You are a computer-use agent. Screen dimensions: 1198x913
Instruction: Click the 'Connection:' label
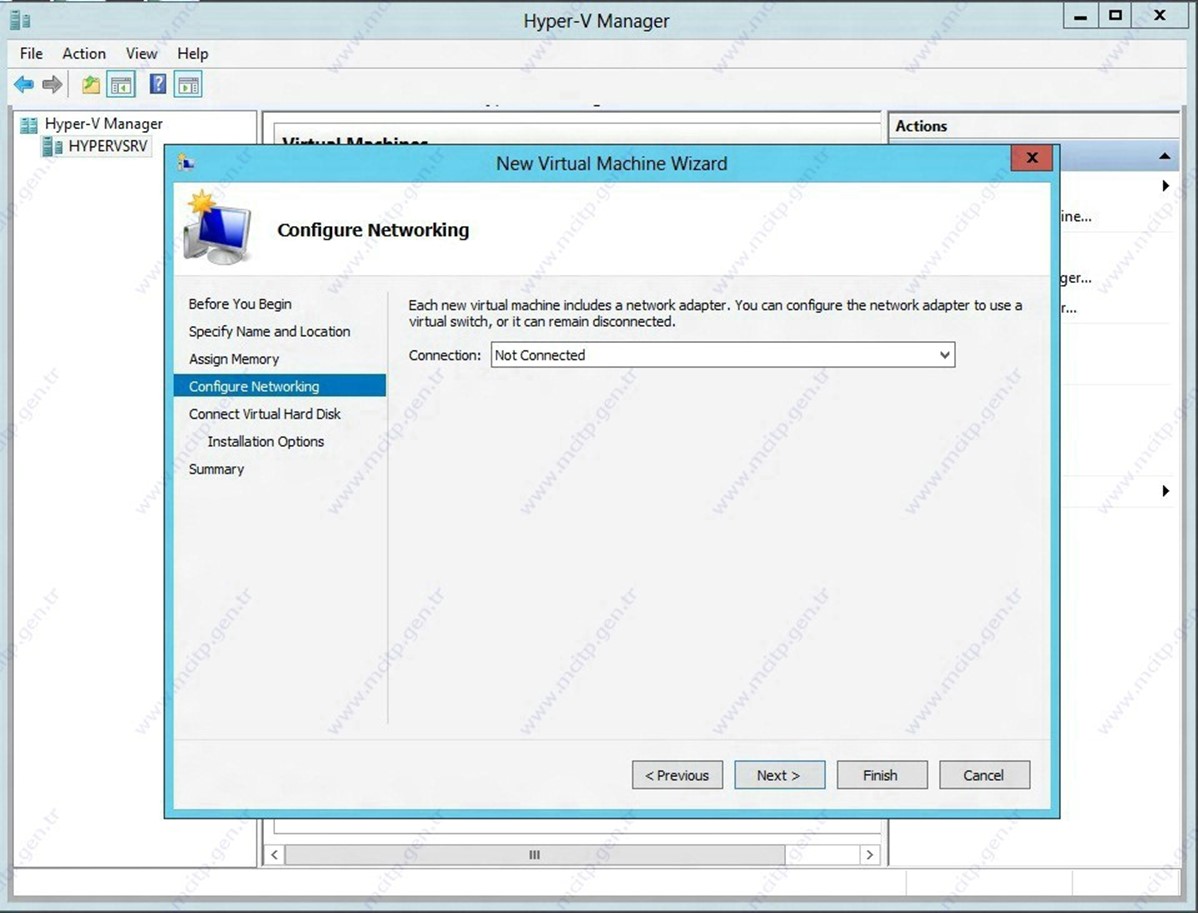point(445,355)
